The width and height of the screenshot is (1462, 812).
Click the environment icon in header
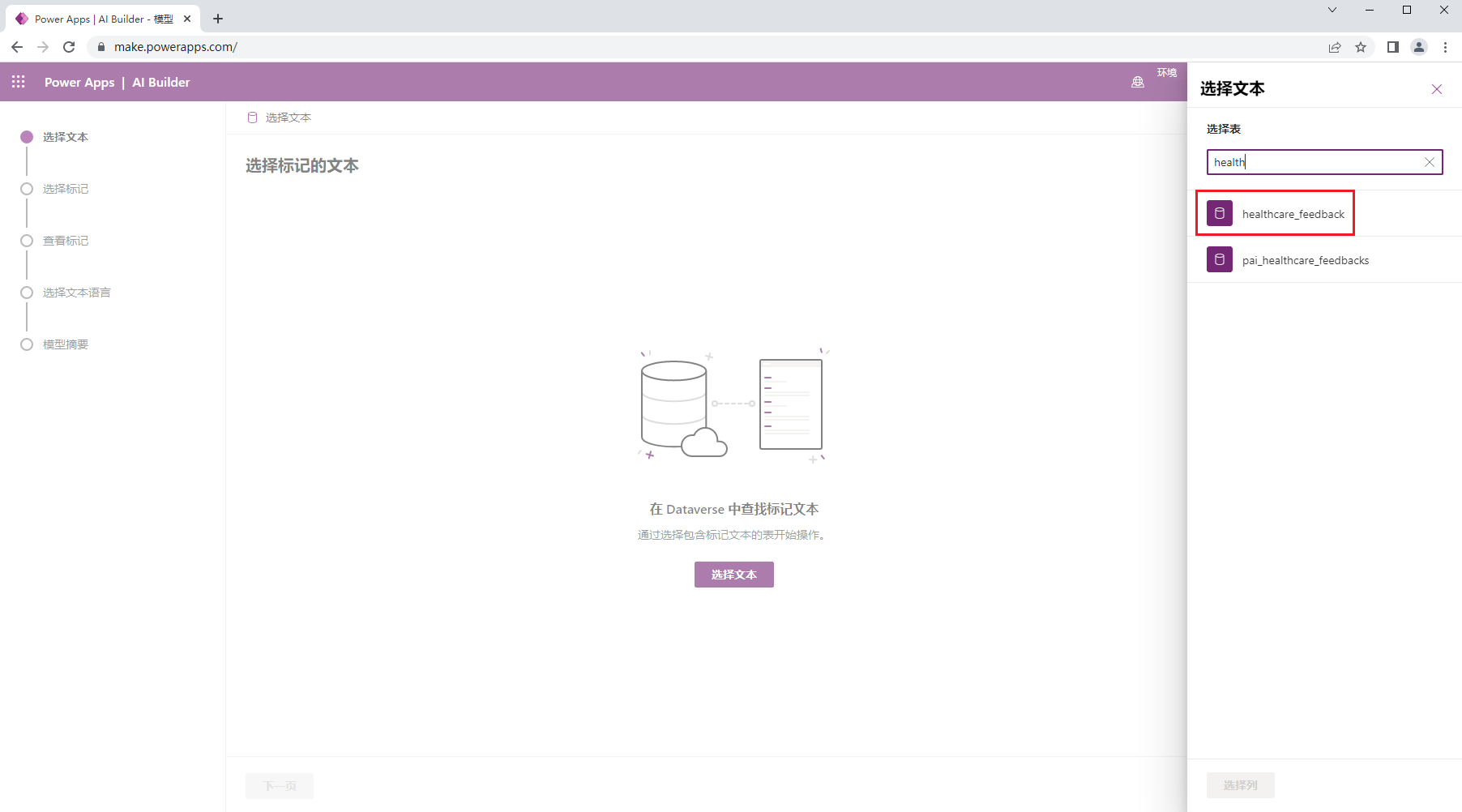tap(1138, 82)
